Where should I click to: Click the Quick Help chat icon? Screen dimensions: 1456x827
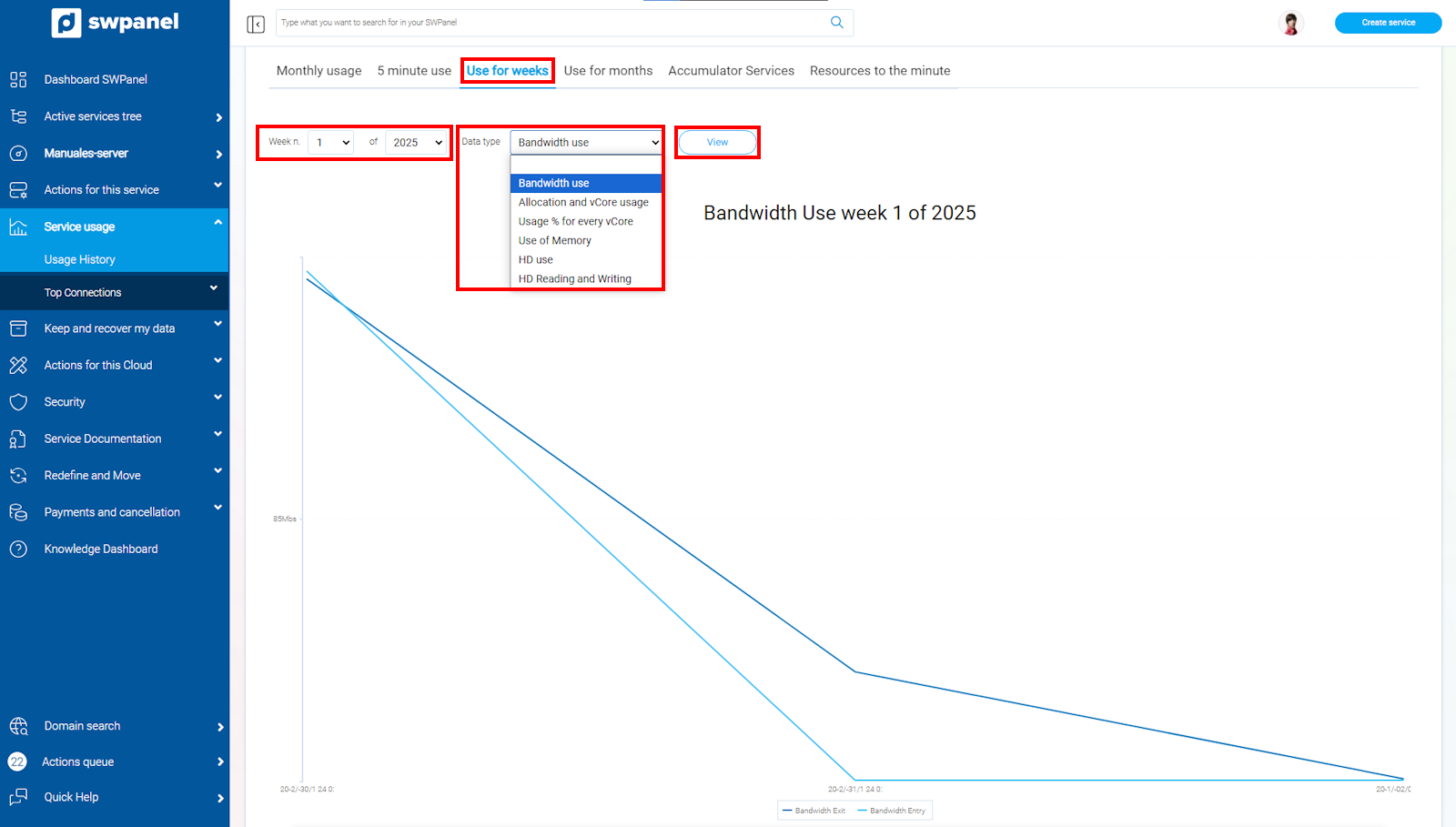pos(18,797)
